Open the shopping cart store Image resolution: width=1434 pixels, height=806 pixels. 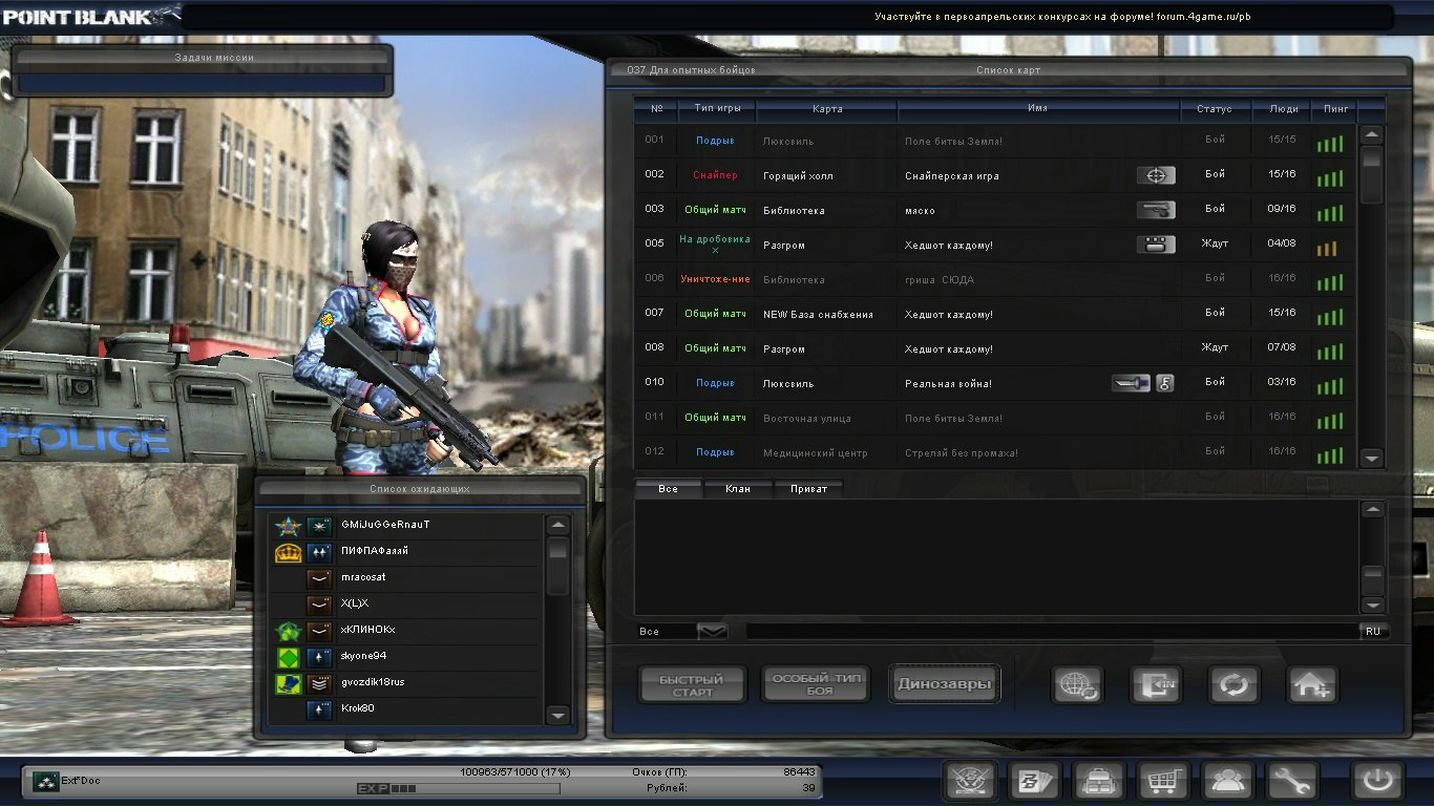pyautogui.click(x=1163, y=781)
